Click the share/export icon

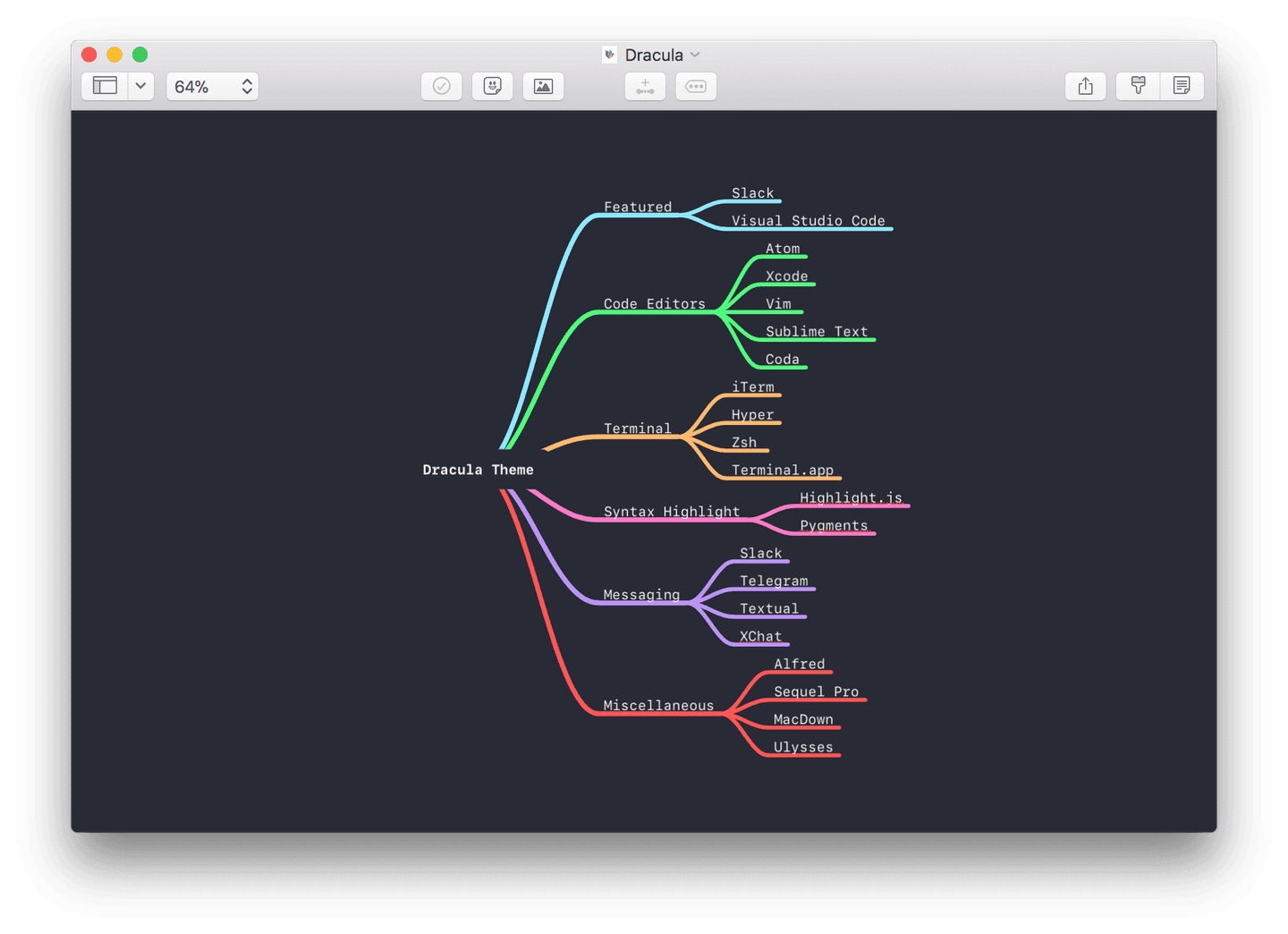[1085, 86]
